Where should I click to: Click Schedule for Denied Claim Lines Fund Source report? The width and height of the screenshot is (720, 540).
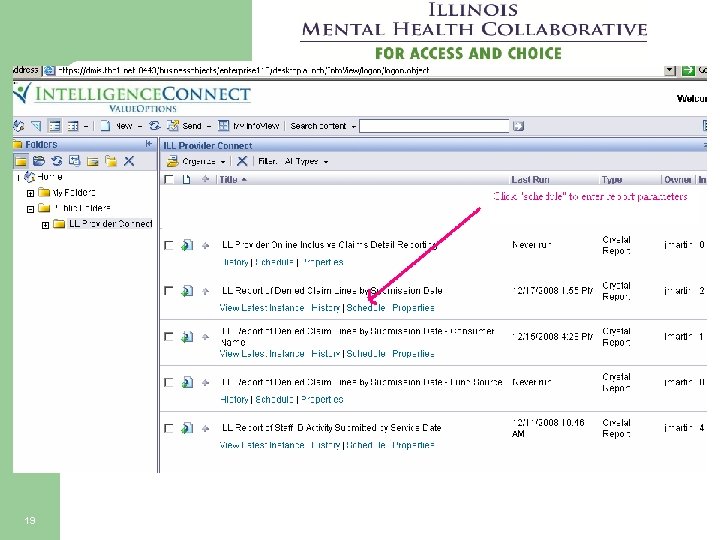click(x=274, y=399)
